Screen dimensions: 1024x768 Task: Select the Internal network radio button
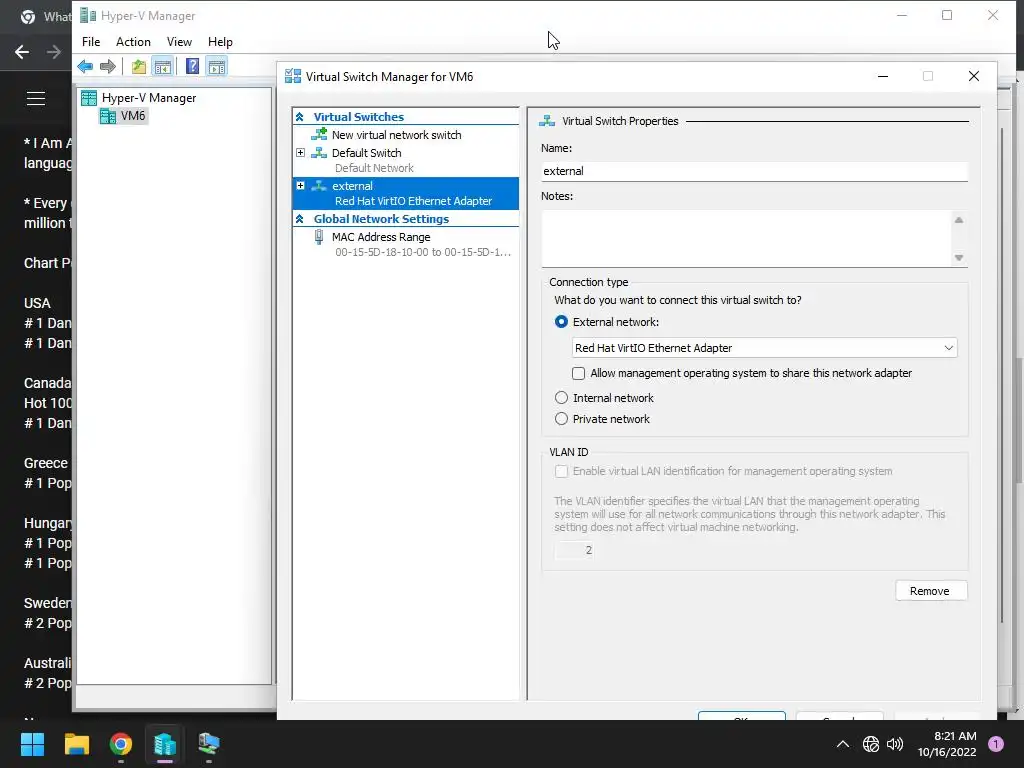(x=561, y=398)
